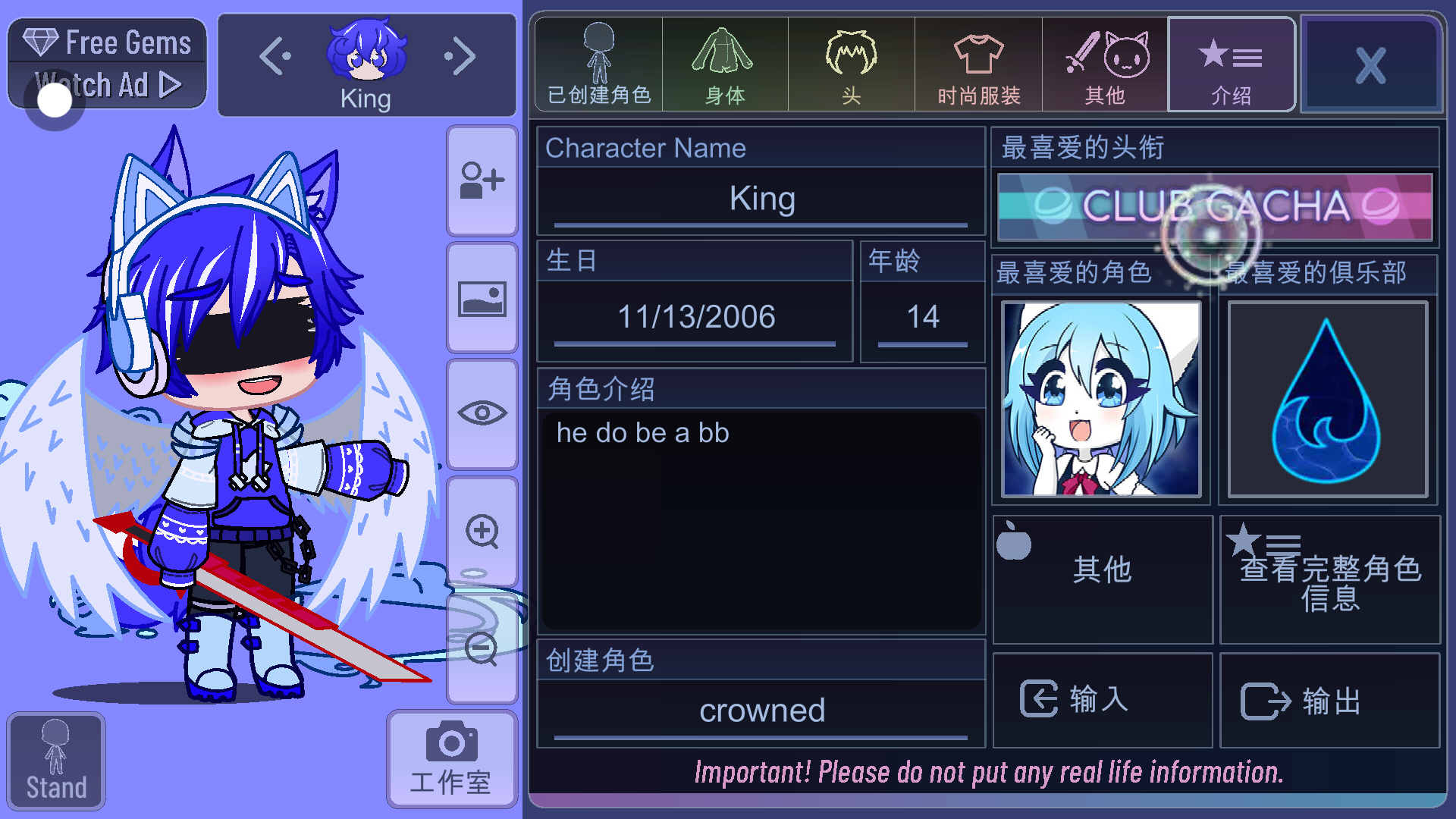Zoom in with the magnifier plus icon
The image size is (1456, 819).
click(x=482, y=531)
